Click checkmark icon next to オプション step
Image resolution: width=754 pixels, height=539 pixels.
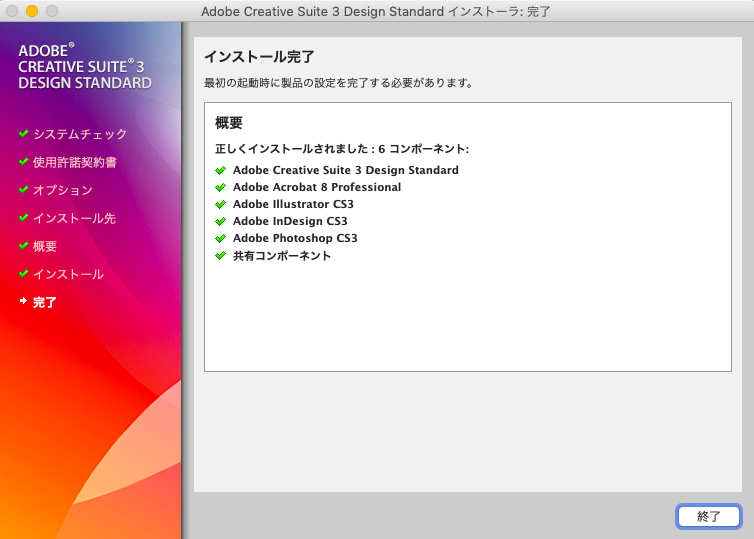click(24, 189)
